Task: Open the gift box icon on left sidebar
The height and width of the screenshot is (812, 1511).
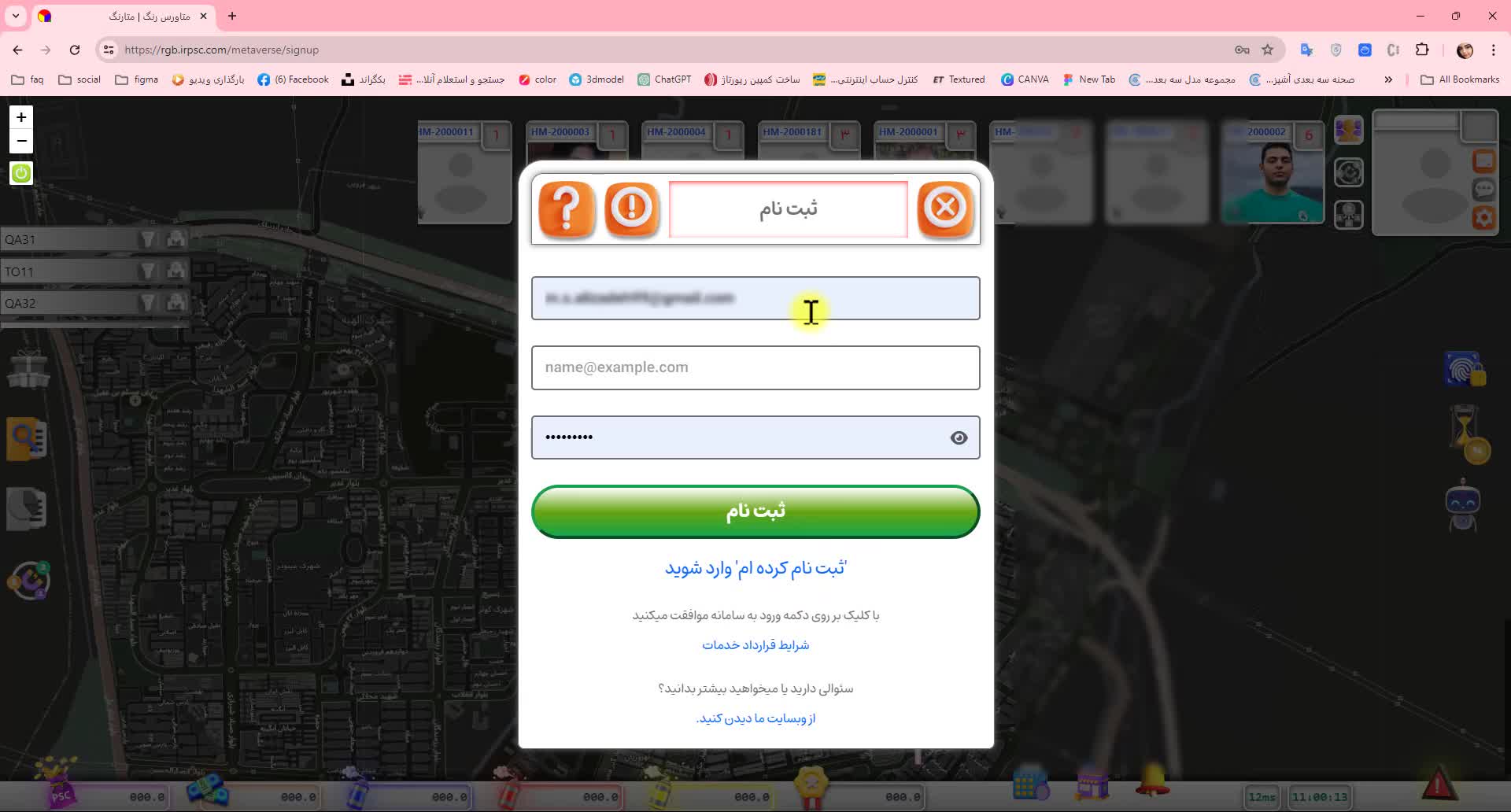Action: pos(27,370)
